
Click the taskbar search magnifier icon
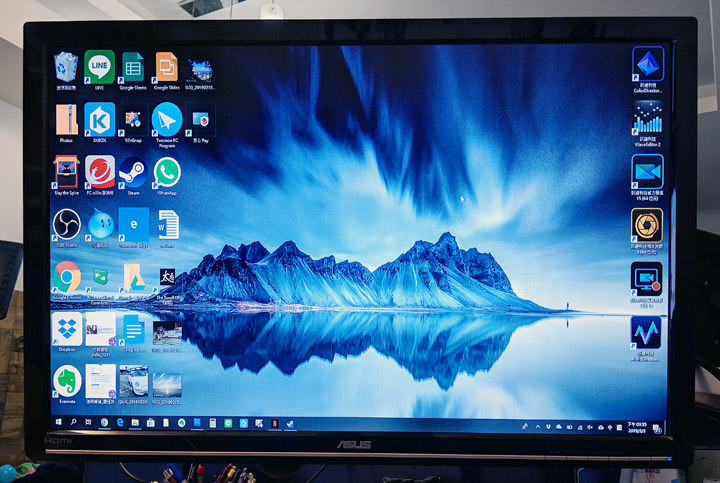point(73,423)
